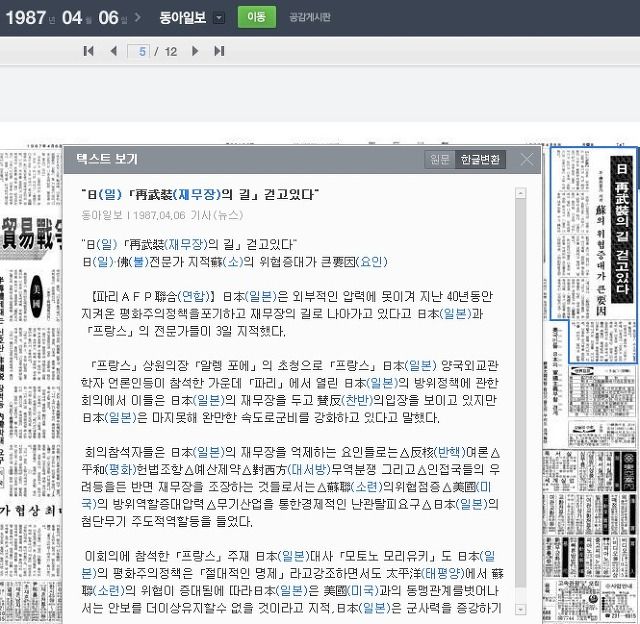This screenshot has height=624, width=640.
Task: Open the 동아일보 newspaper dropdown
Action: (x=219, y=18)
